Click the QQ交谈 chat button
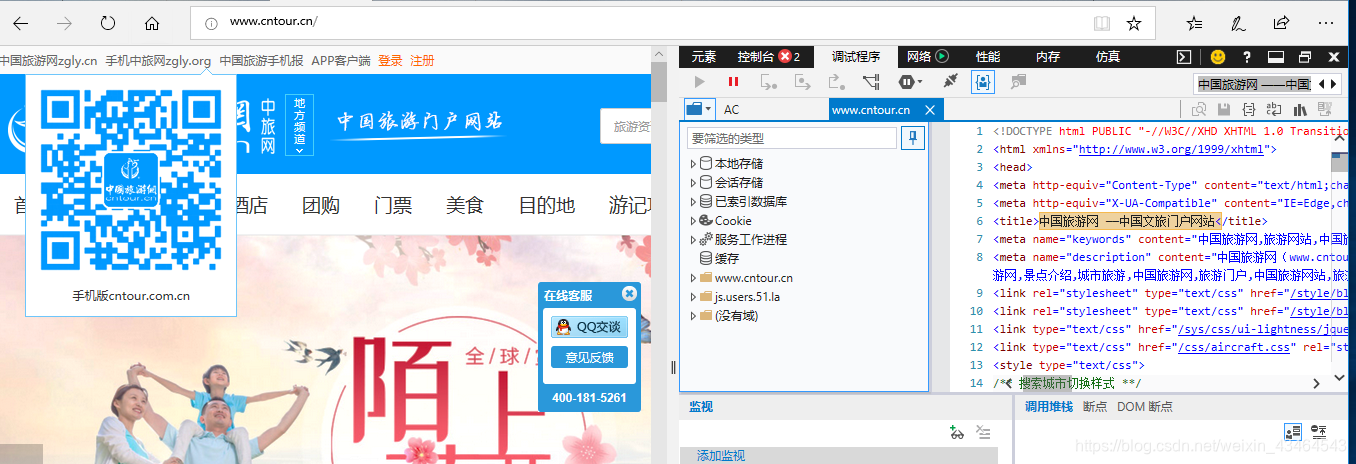Image resolution: width=1356 pixels, height=464 pixels. click(589, 327)
